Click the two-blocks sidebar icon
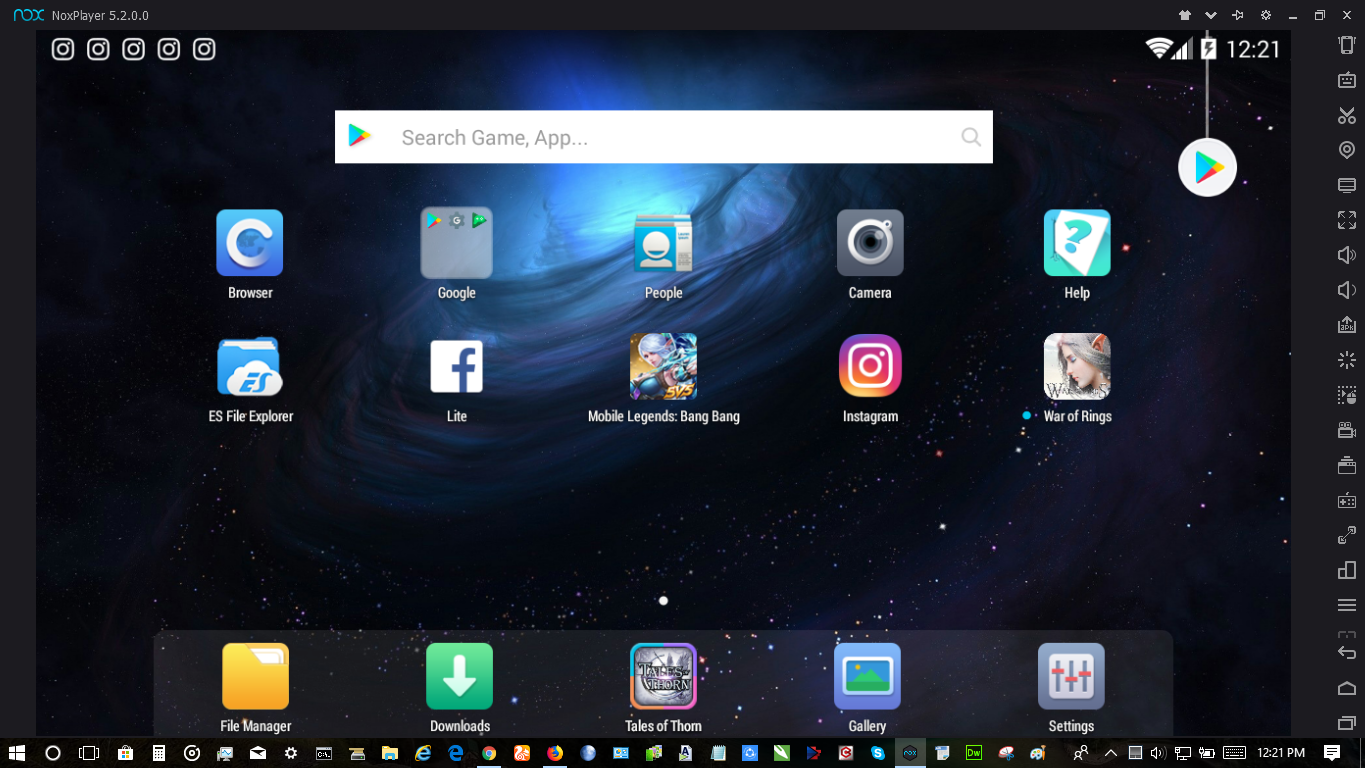The width and height of the screenshot is (1365, 768). (1347, 570)
